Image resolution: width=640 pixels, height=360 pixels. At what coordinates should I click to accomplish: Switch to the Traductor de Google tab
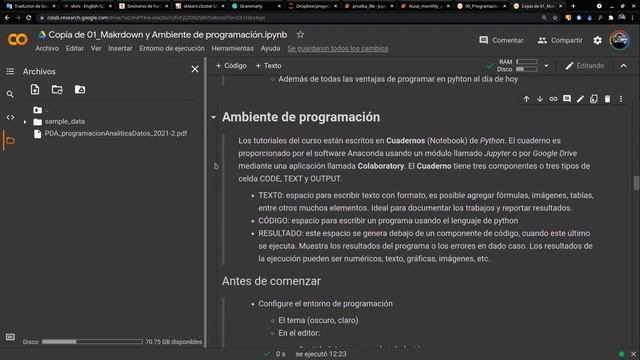pos(31,6)
